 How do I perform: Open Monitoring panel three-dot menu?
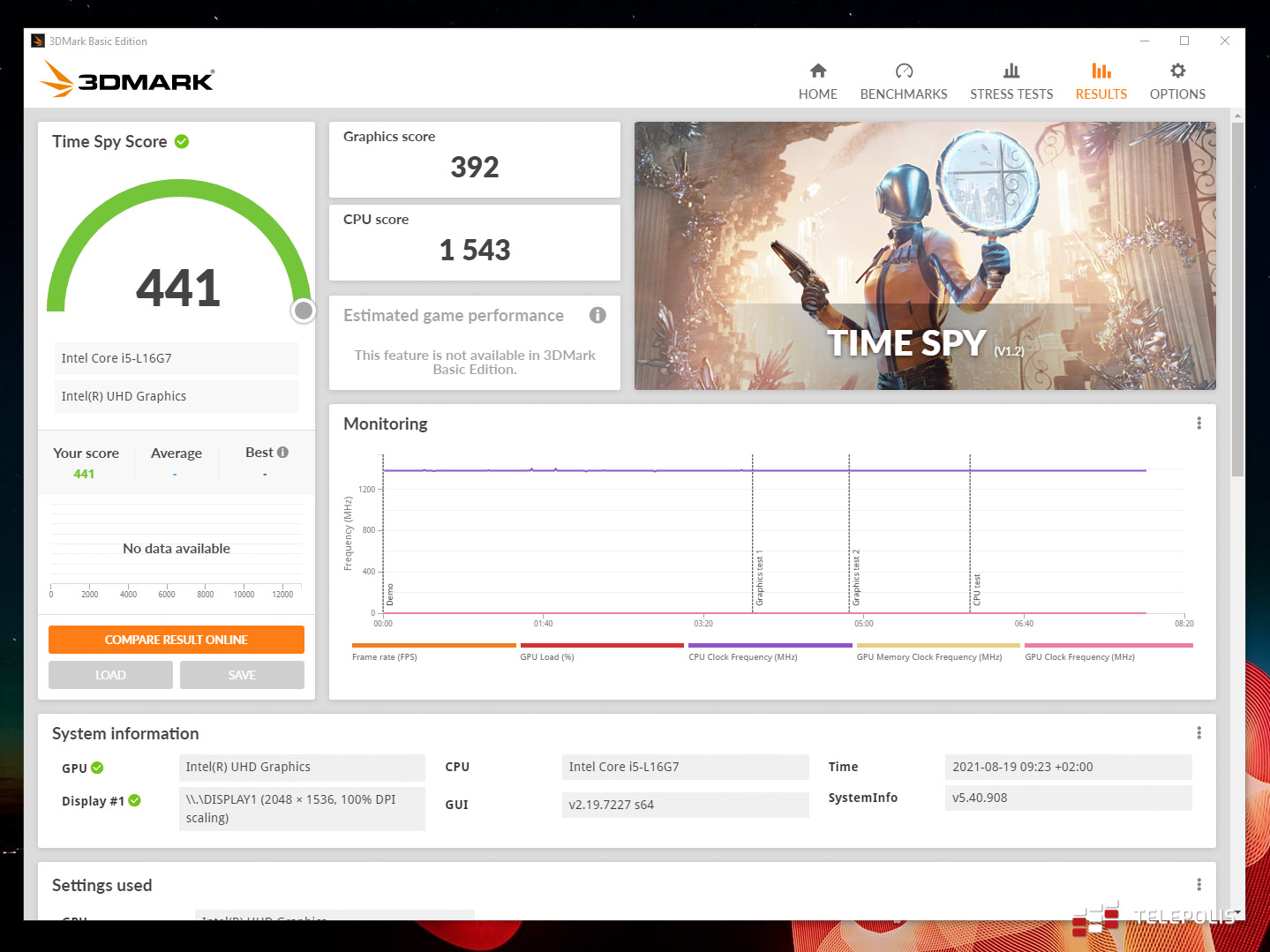point(1199,424)
